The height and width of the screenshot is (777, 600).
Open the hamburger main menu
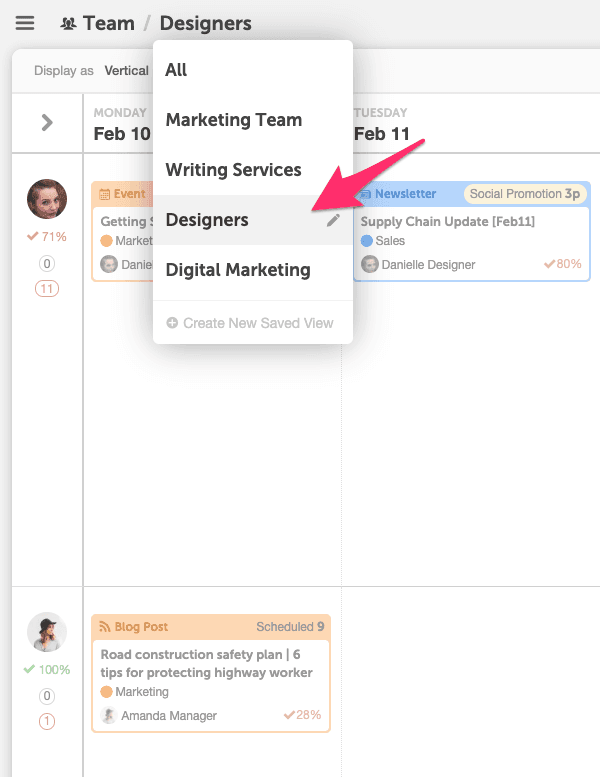point(25,23)
